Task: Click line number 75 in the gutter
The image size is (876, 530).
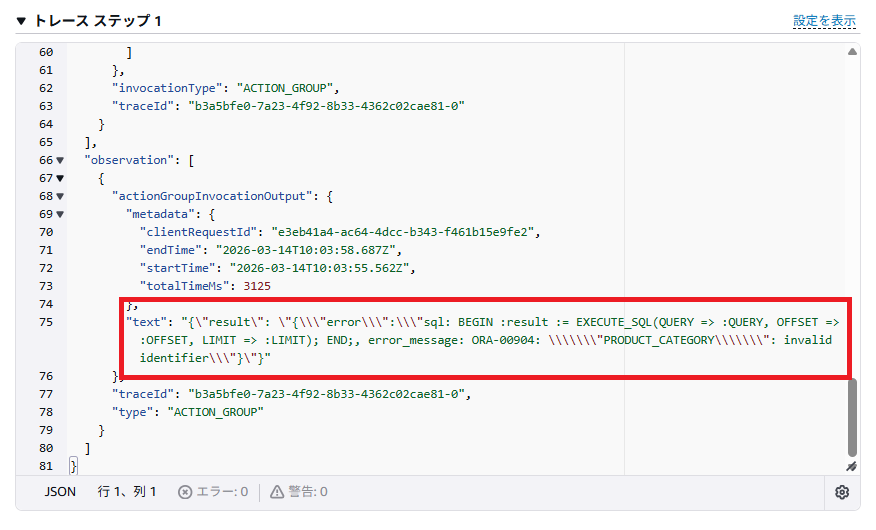Action: point(45,322)
